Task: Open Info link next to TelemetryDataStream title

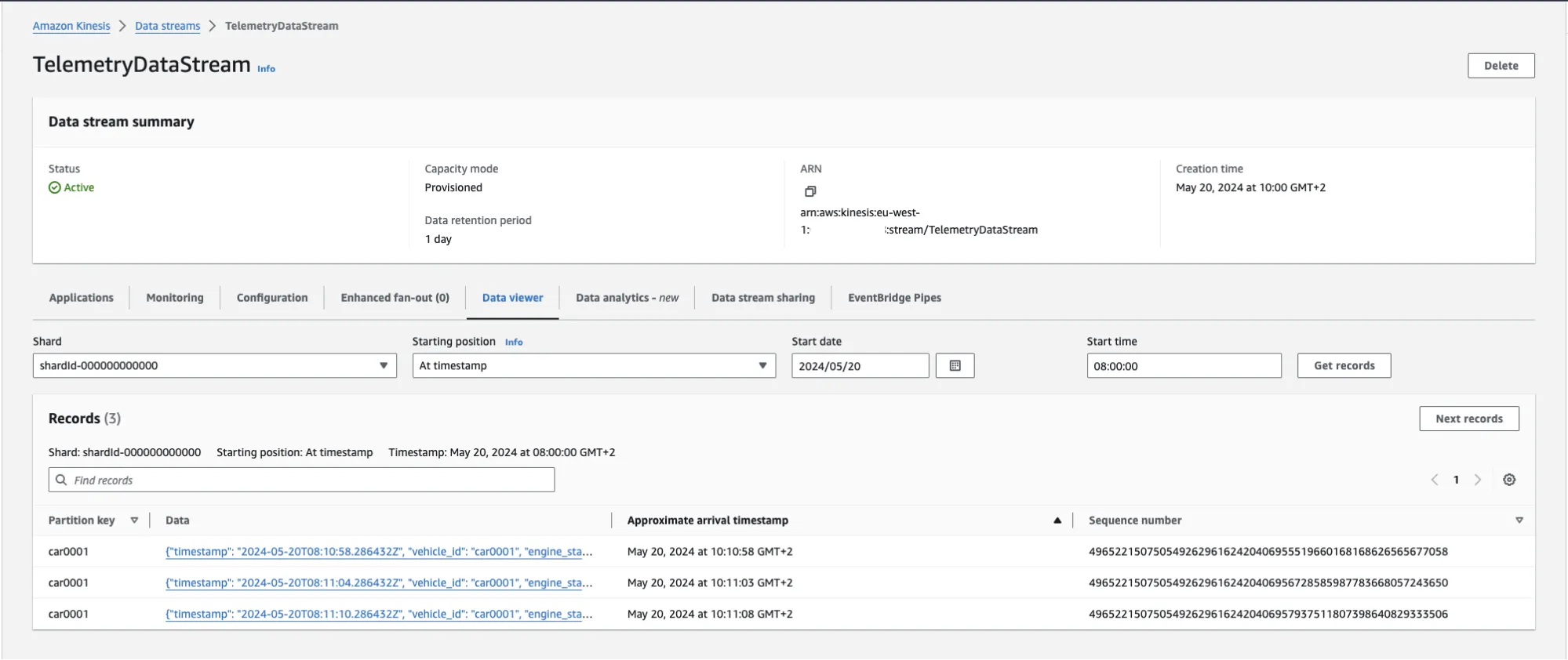Action: [267, 69]
